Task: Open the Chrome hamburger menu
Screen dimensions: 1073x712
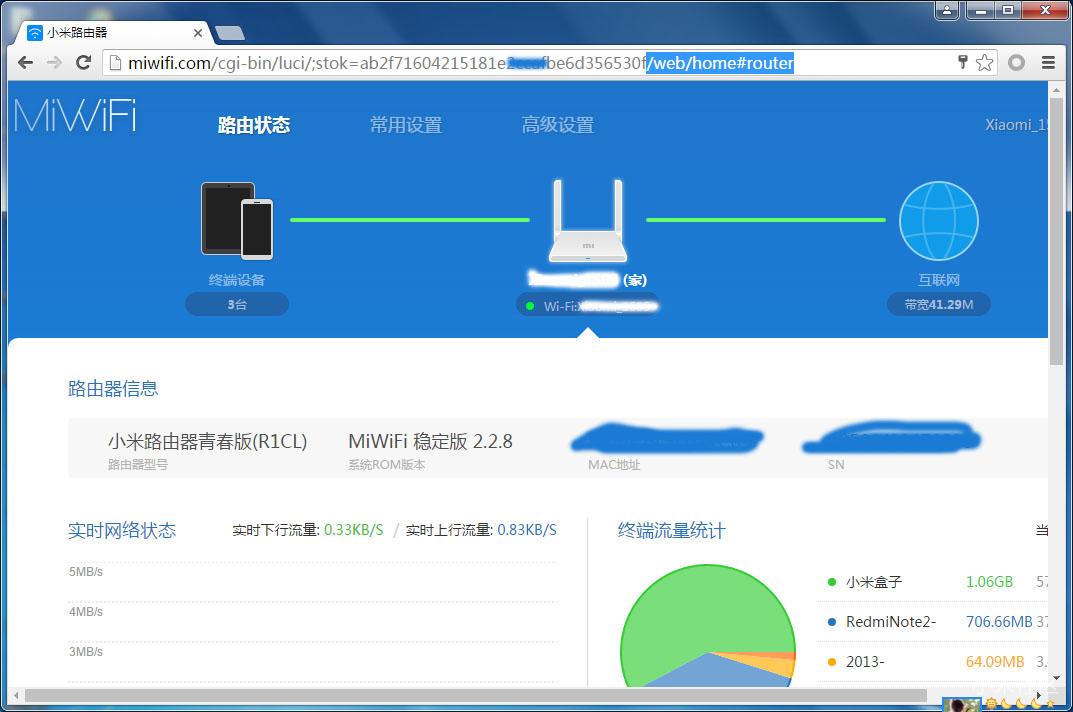Action: click(x=1048, y=62)
